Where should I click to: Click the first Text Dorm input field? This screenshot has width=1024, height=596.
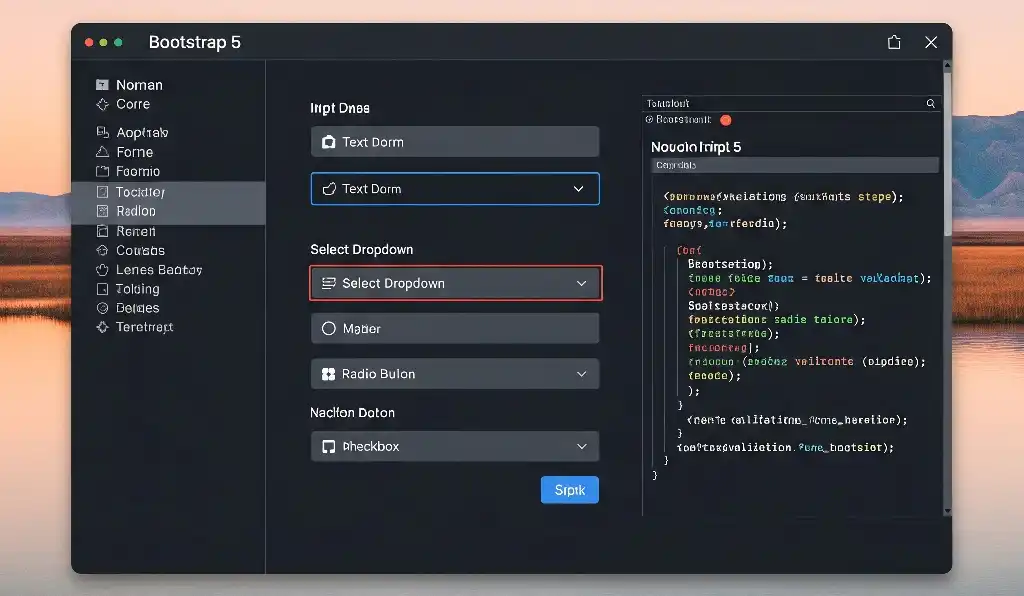click(x=455, y=142)
